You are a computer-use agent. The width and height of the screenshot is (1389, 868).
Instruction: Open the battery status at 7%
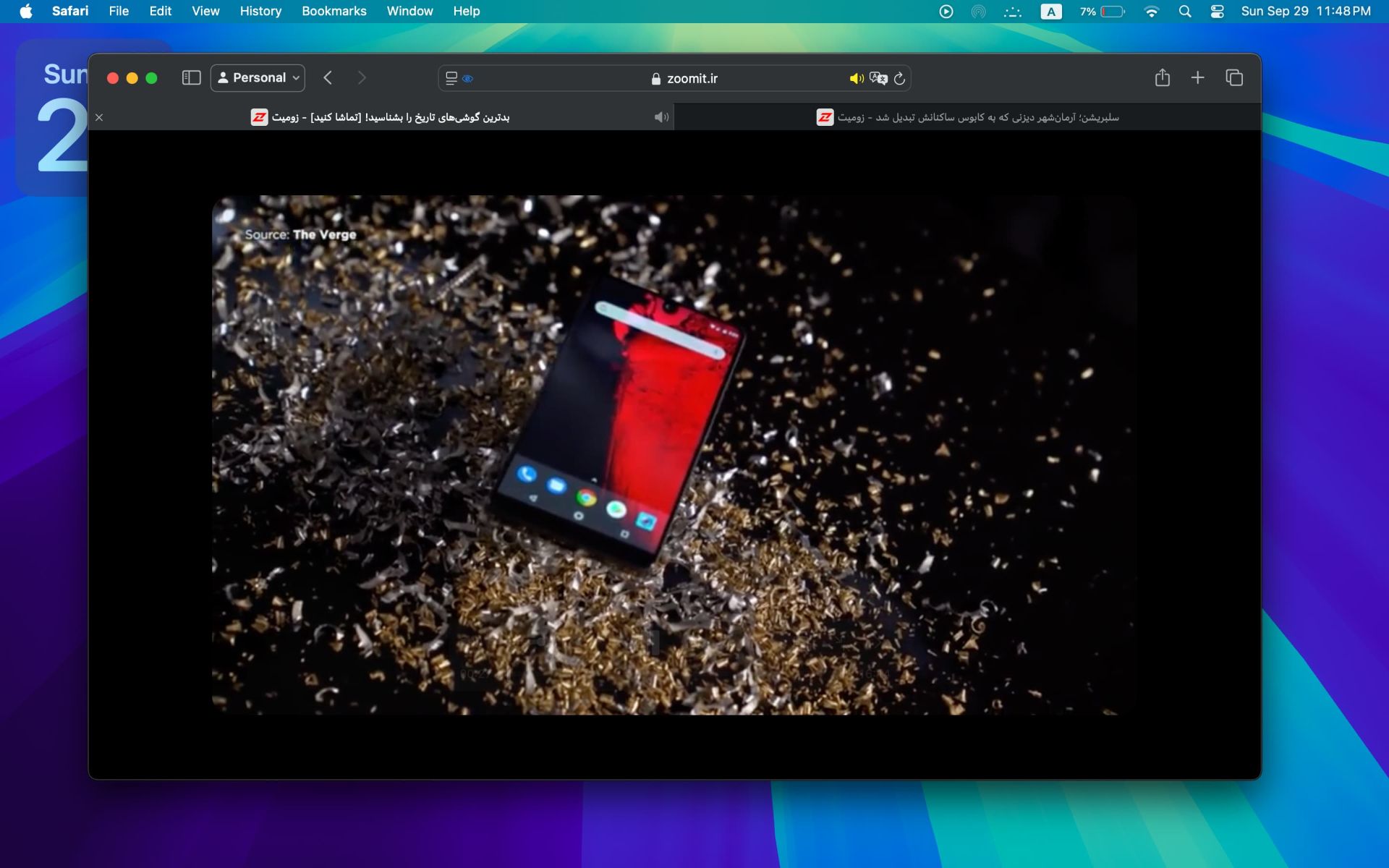pyautogui.click(x=1103, y=12)
